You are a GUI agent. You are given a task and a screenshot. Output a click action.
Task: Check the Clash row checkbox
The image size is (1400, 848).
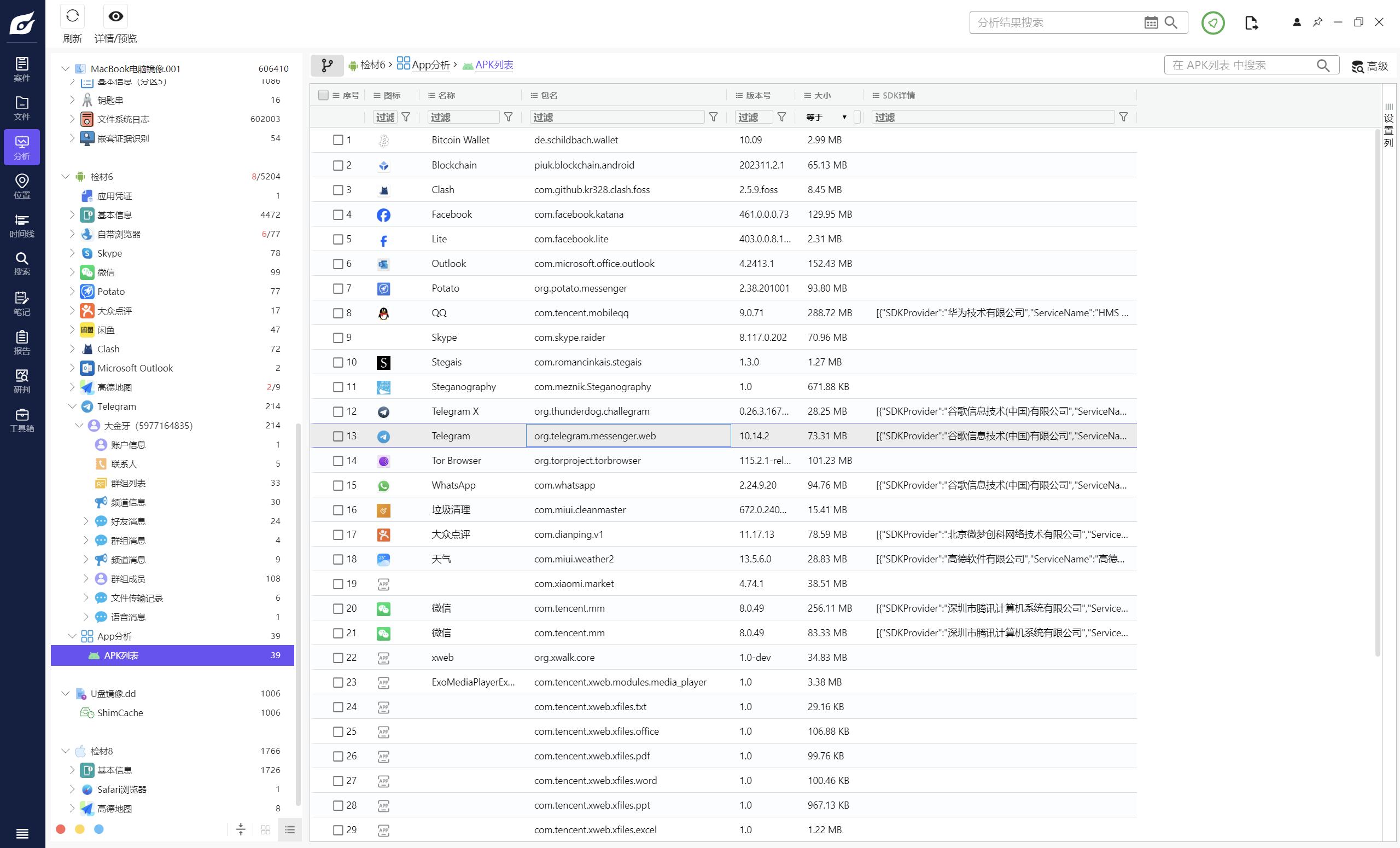[x=338, y=190]
